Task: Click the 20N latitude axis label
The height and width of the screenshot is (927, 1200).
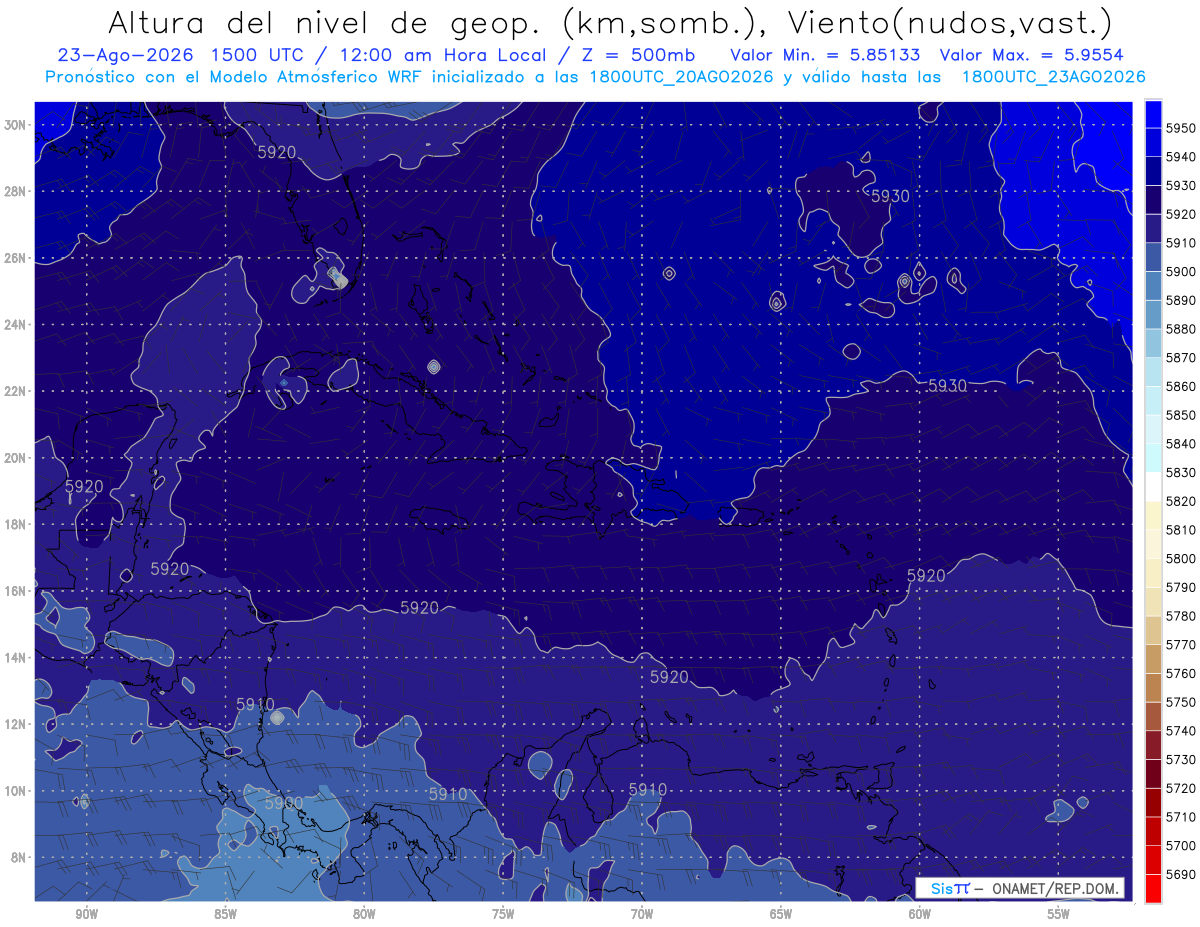Action: (14, 458)
